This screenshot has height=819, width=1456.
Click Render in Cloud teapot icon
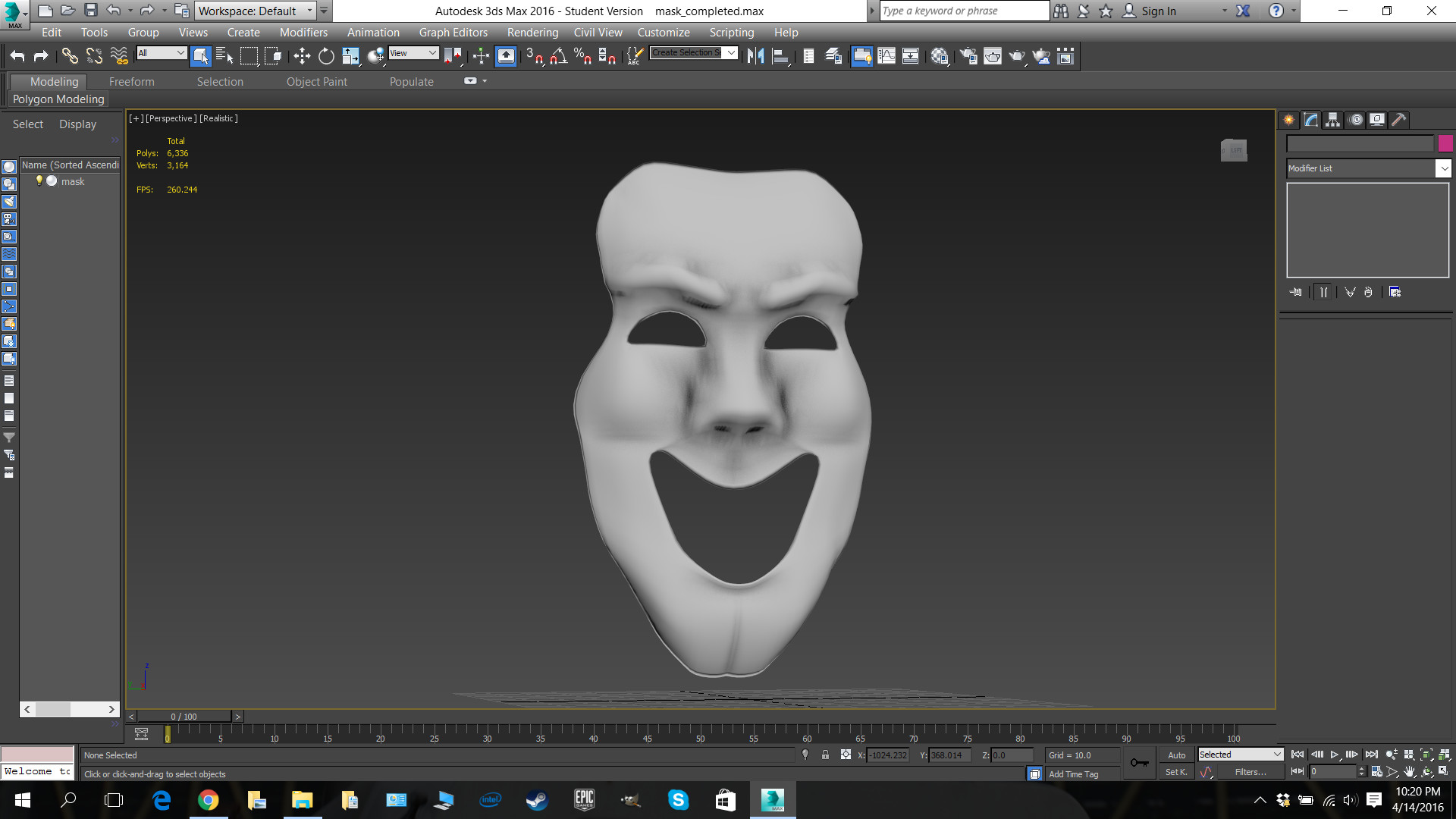1041,56
